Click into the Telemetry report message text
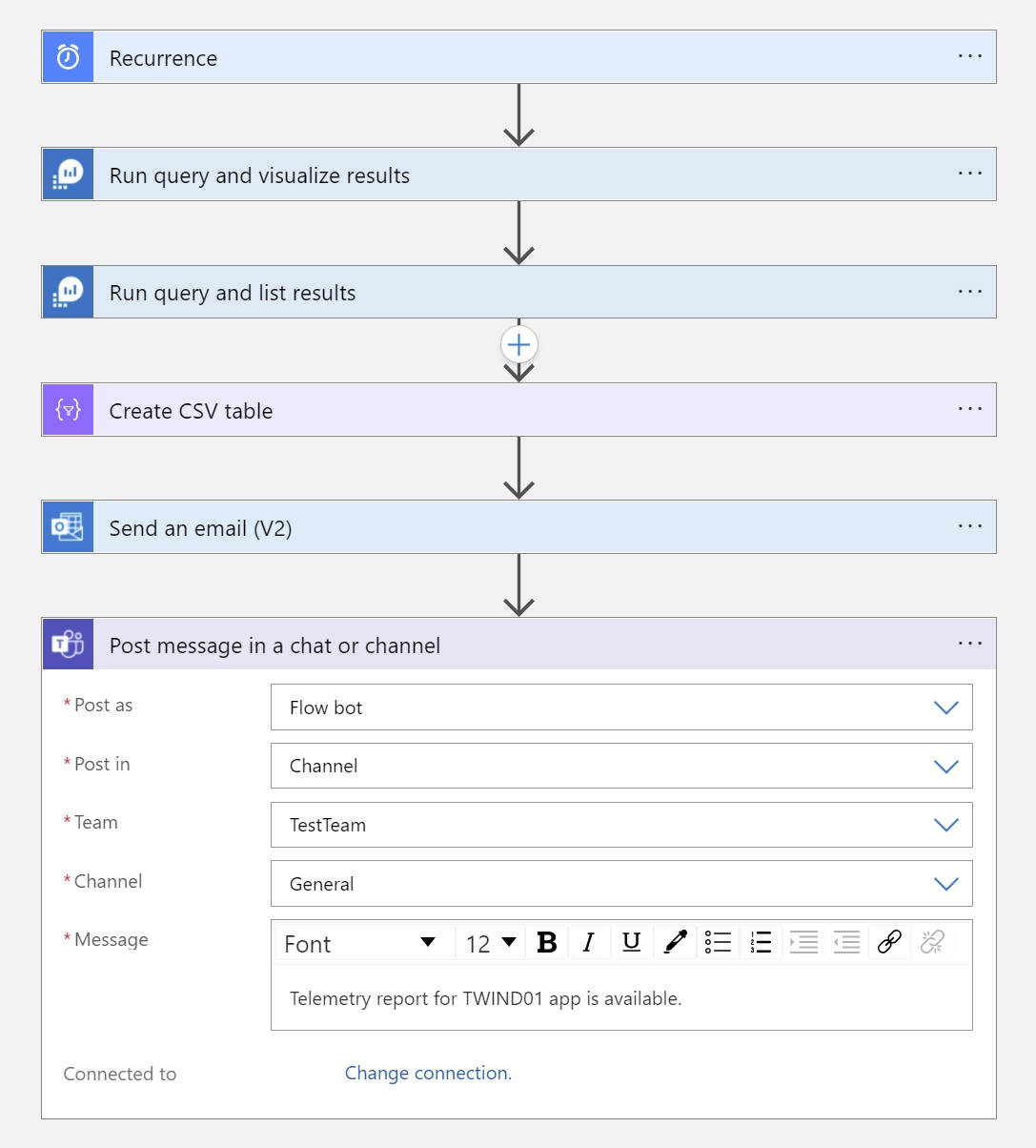 click(486, 998)
